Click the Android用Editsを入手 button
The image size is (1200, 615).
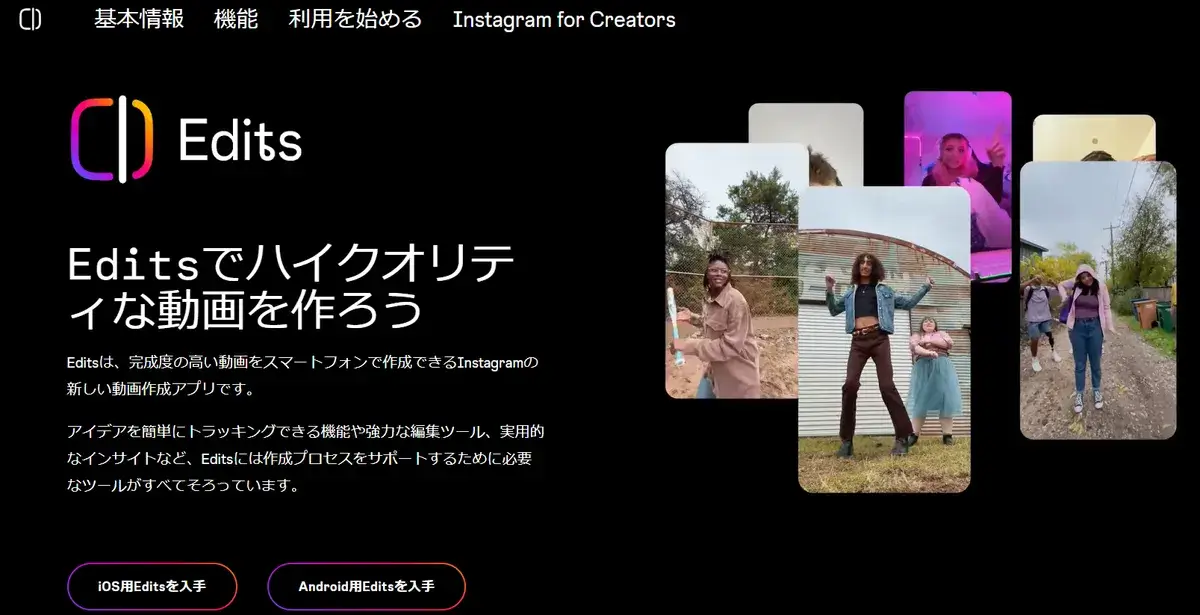[x=366, y=586]
